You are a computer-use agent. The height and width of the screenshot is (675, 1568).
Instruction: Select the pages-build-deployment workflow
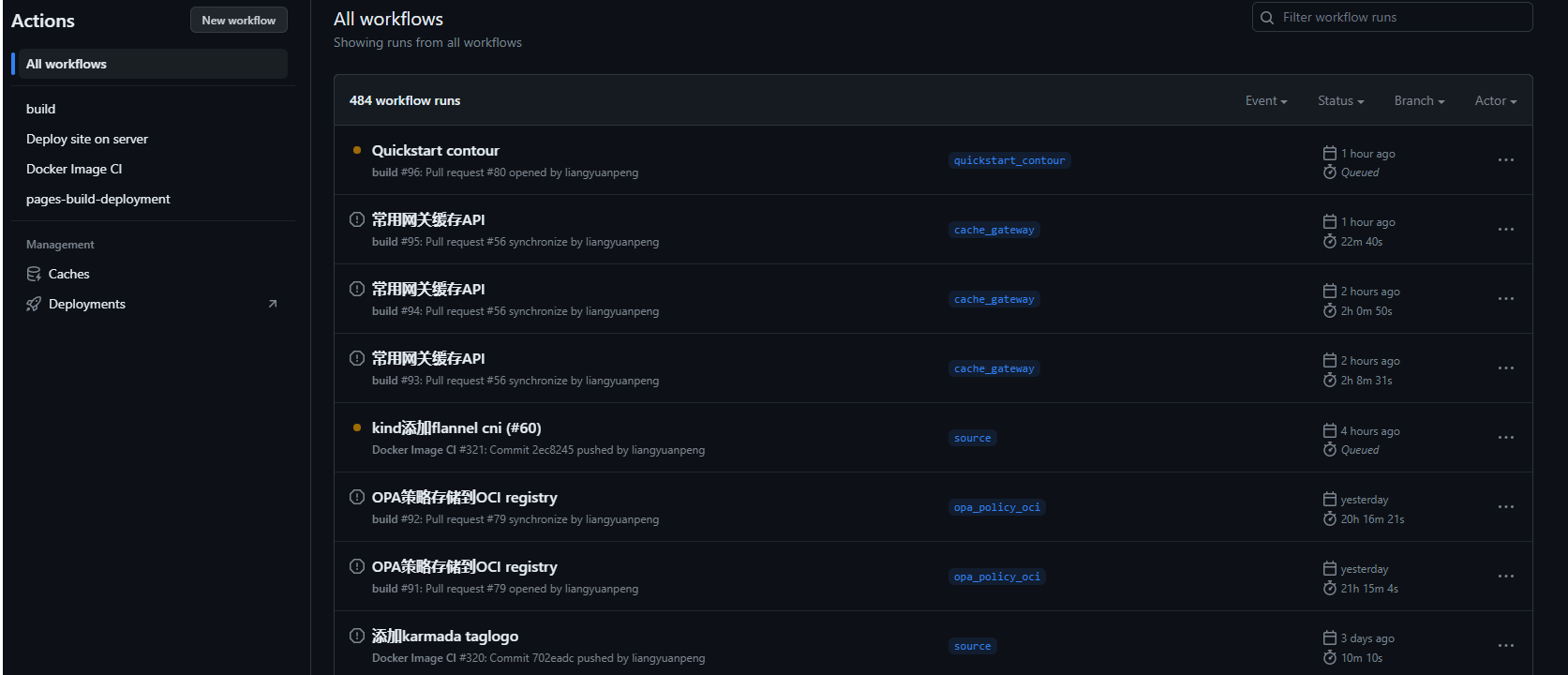tap(98, 199)
